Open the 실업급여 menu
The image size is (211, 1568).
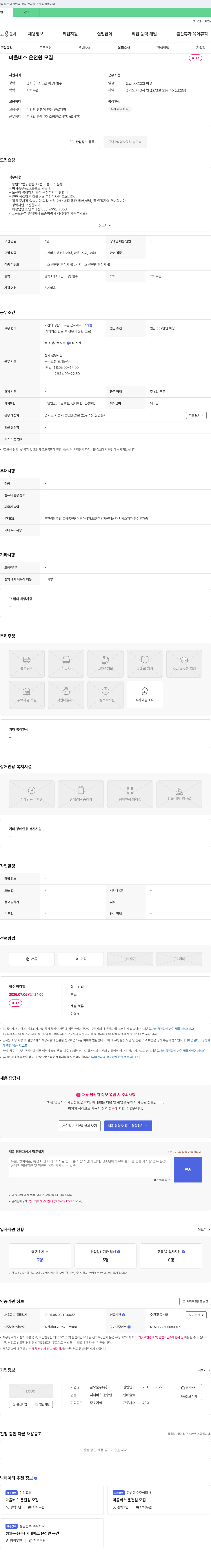105,34
